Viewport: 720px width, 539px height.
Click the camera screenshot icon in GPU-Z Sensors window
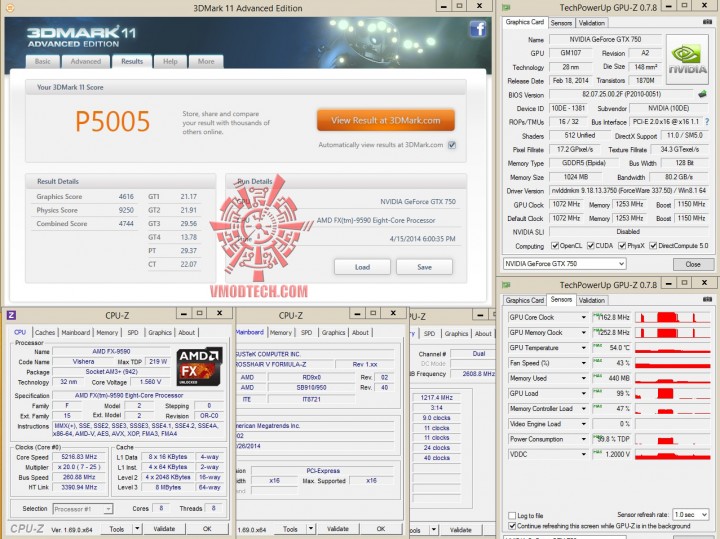click(x=707, y=299)
